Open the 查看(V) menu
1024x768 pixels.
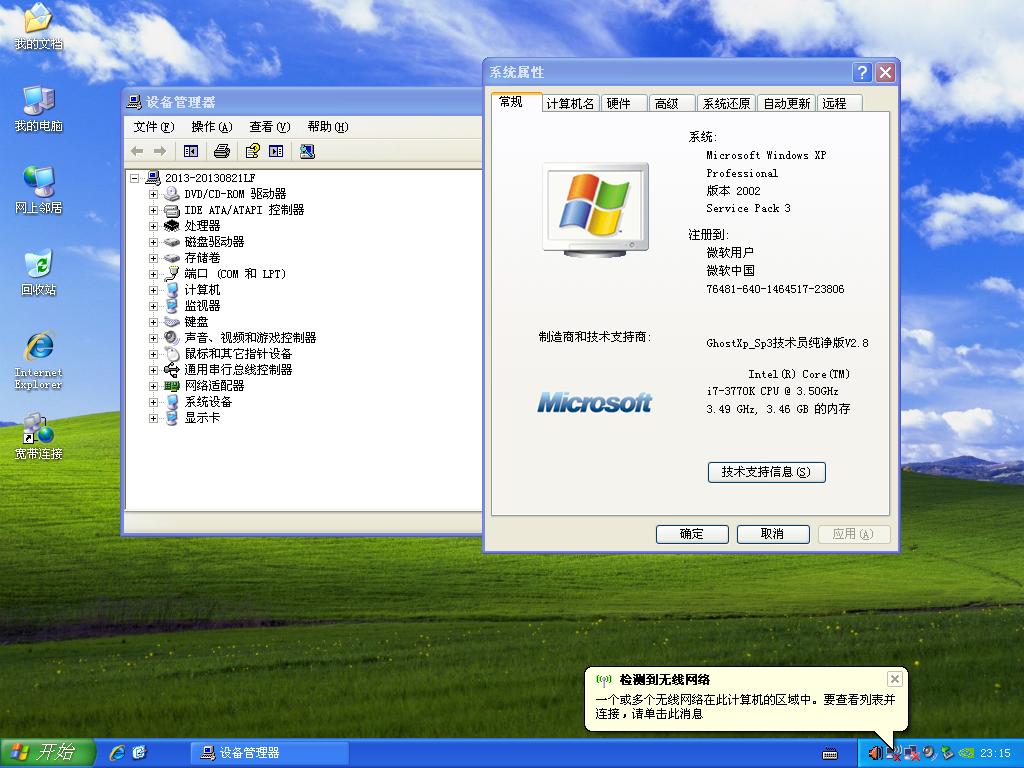point(270,127)
